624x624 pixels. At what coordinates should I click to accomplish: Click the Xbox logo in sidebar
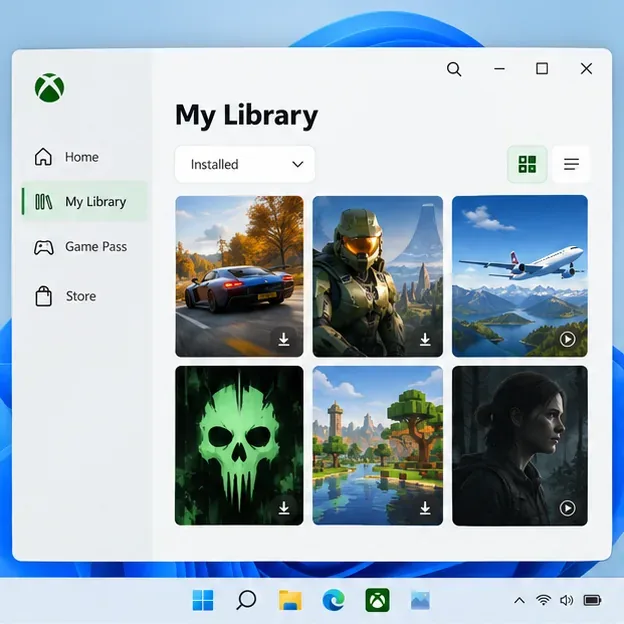49,88
